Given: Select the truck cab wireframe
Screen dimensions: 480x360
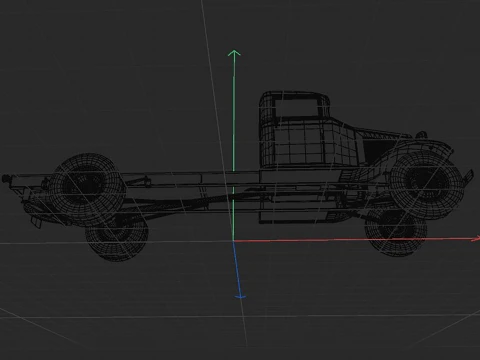Looking at the screenshot, I should (295, 129).
